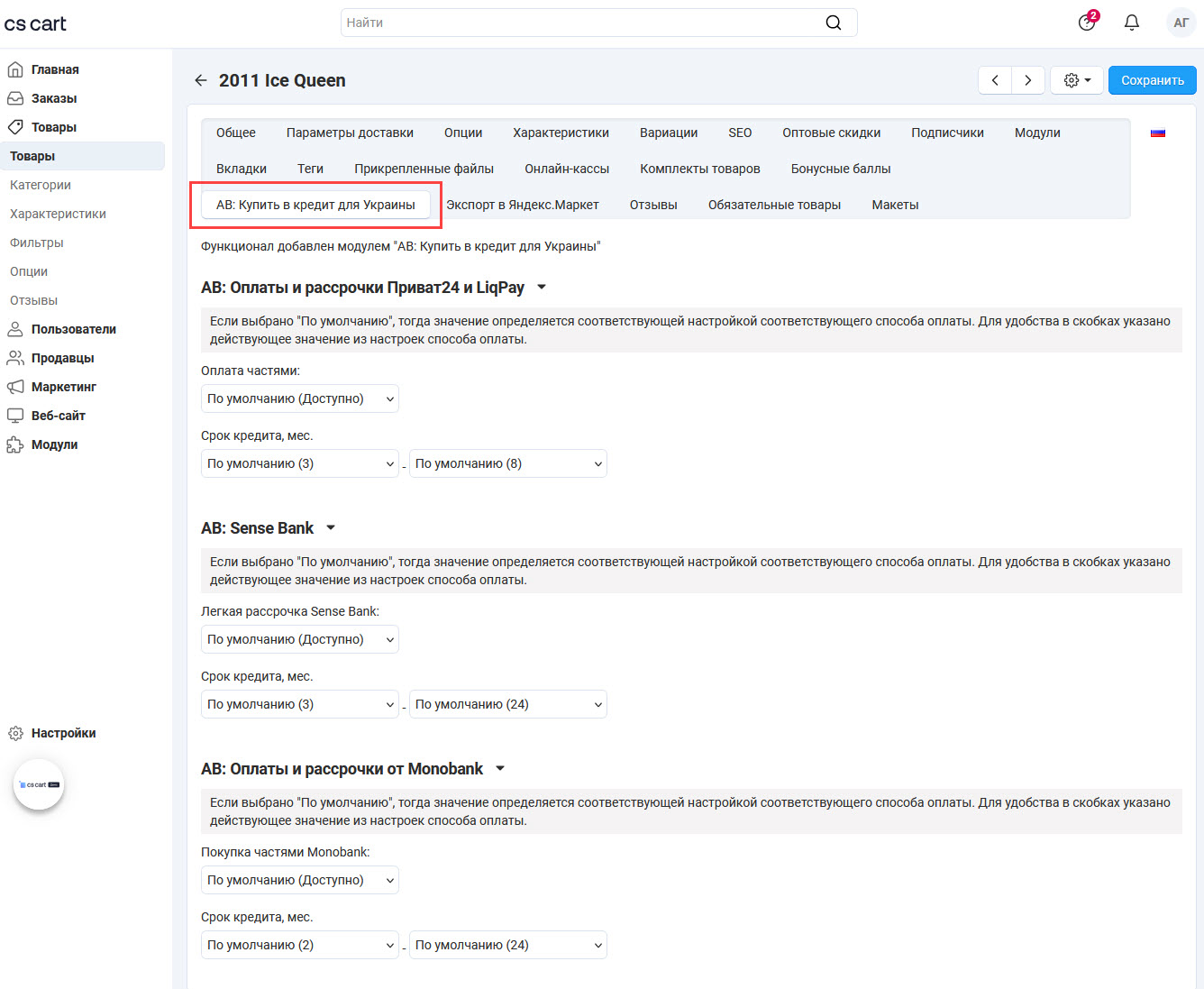Switch to the Прикрепленные файлы tab
This screenshot has width=1204, height=989.
click(424, 169)
